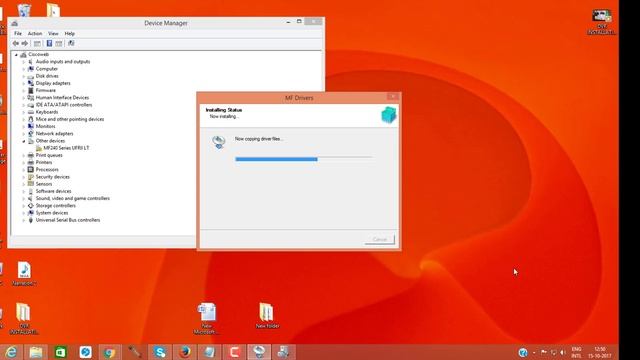This screenshot has width=640, height=360.
Task: Open the tools (wrench) taskbar icon
Action: click(135, 352)
